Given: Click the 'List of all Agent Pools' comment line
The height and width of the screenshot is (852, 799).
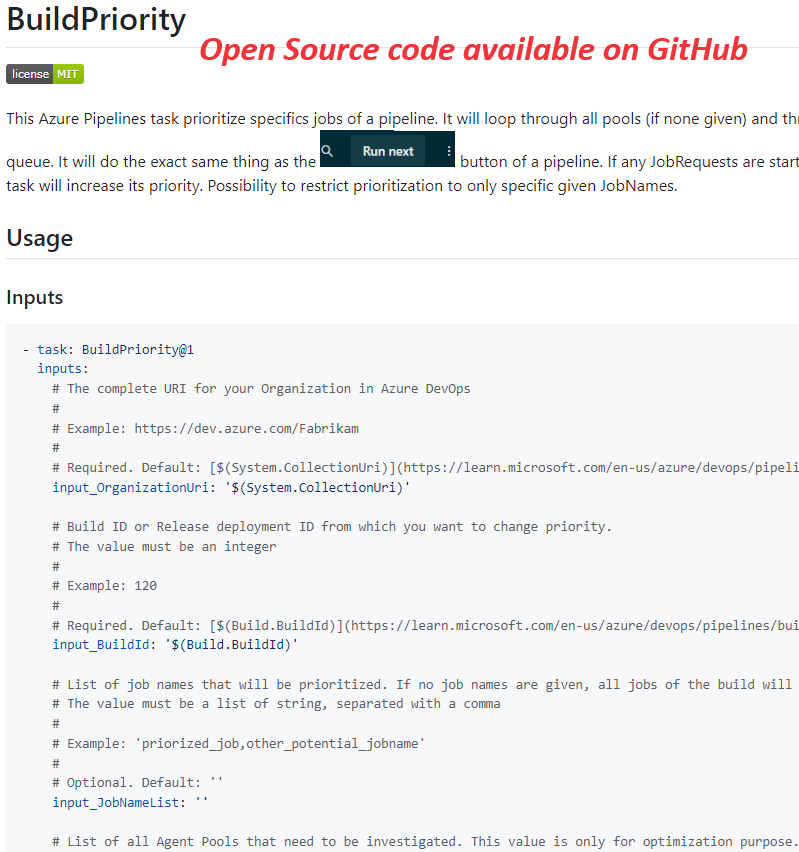Looking at the screenshot, I should point(426,842).
